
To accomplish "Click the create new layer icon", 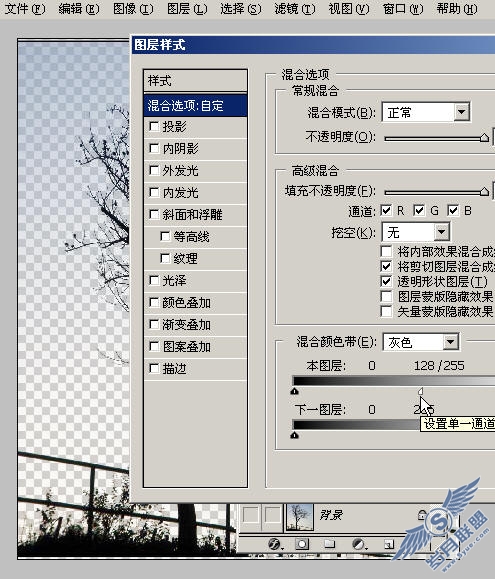I will (389, 544).
